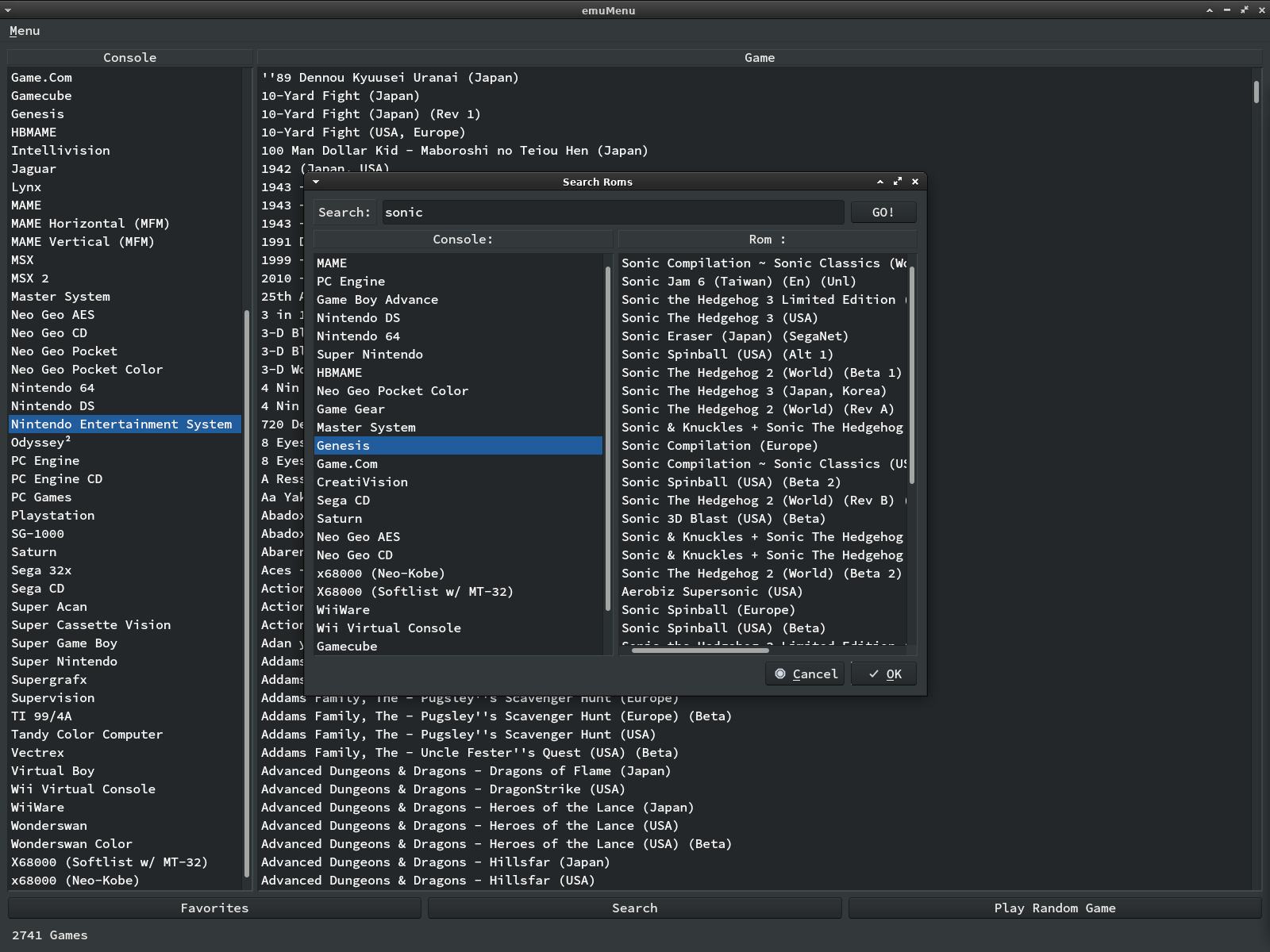The image size is (1270, 952).
Task: Click the main console list scrollbar
Action: (247, 593)
